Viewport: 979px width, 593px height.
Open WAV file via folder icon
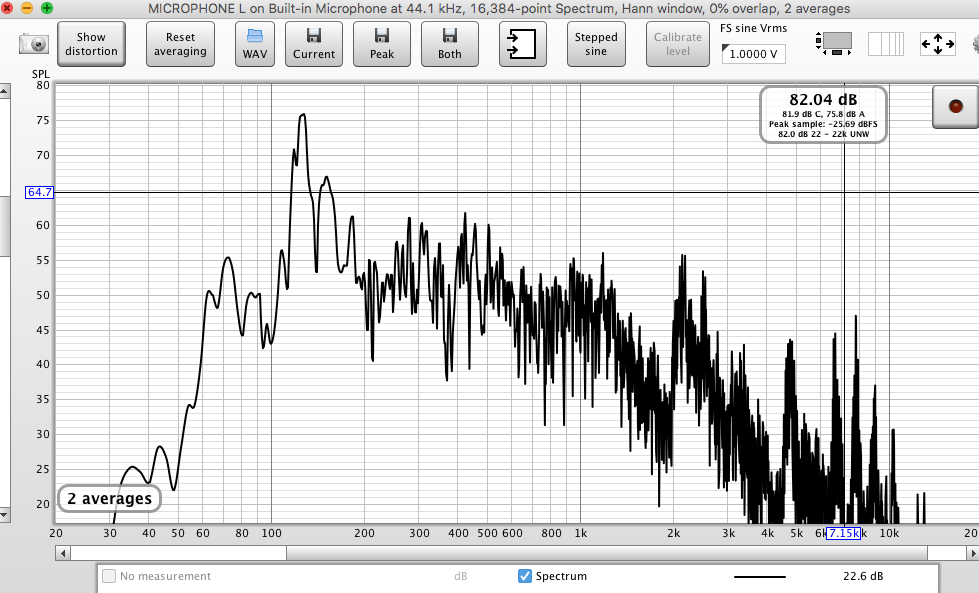coord(255,44)
